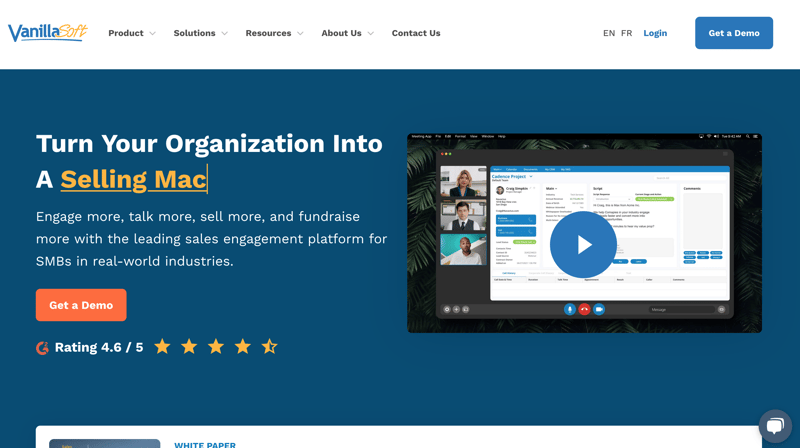Click the Selling Mac highlighted headline text
Viewport: 800px width, 448px height.
(x=133, y=179)
